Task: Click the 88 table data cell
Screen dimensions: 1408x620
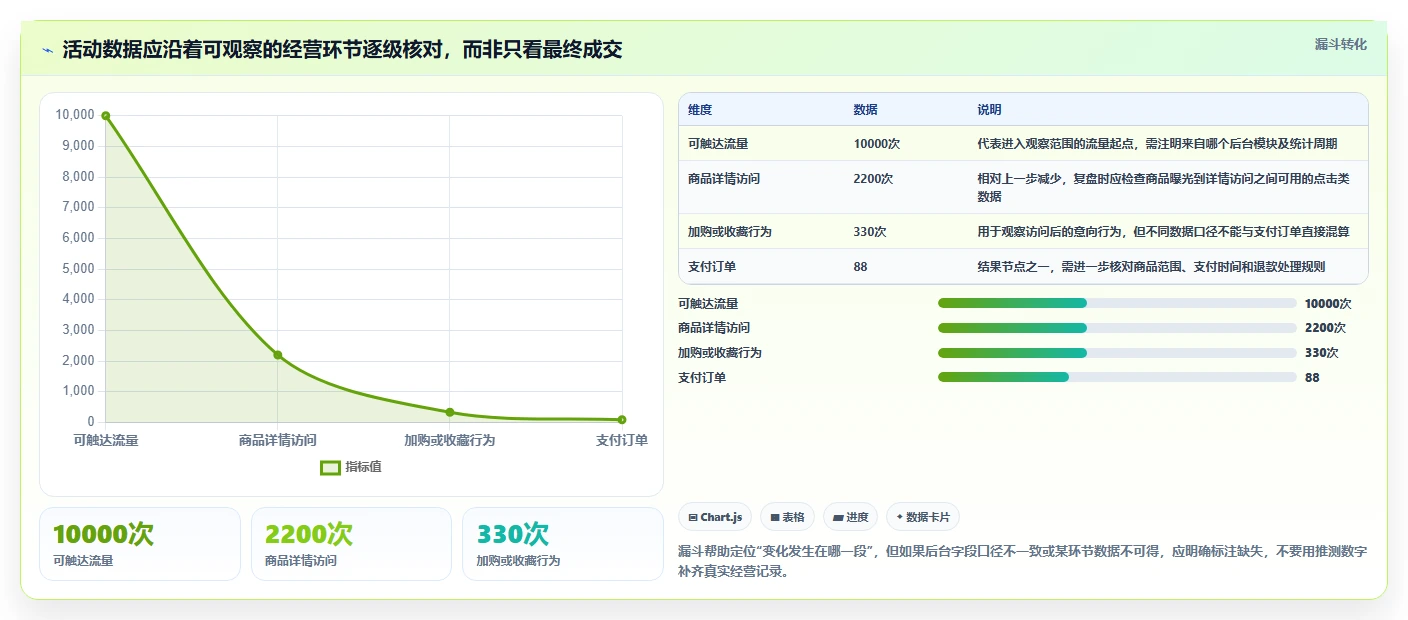Action: coord(860,267)
